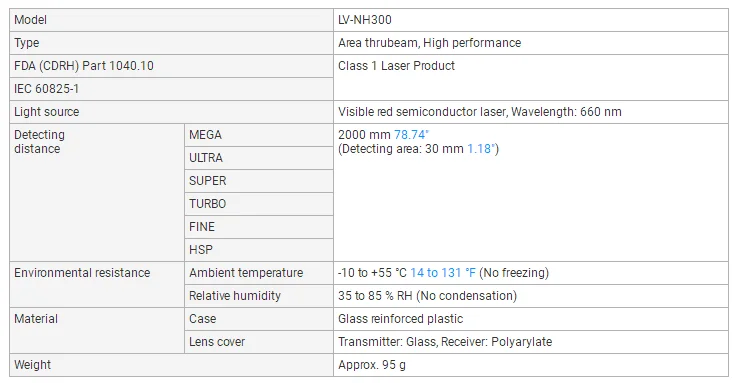Click the Class 1 Laser Product text
Image resolution: width=741 pixels, height=383 pixels.
click(x=396, y=66)
